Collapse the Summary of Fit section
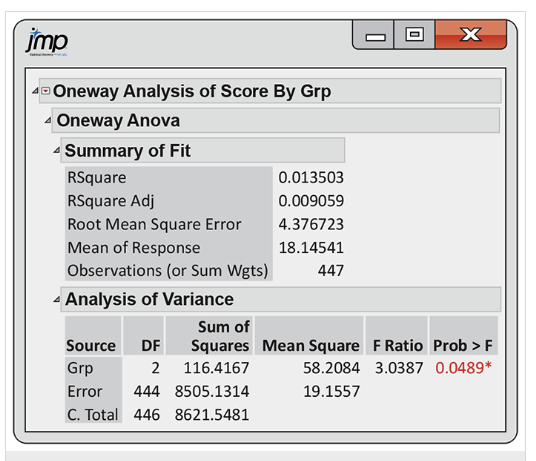The height and width of the screenshot is (461, 536). [57, 150]
